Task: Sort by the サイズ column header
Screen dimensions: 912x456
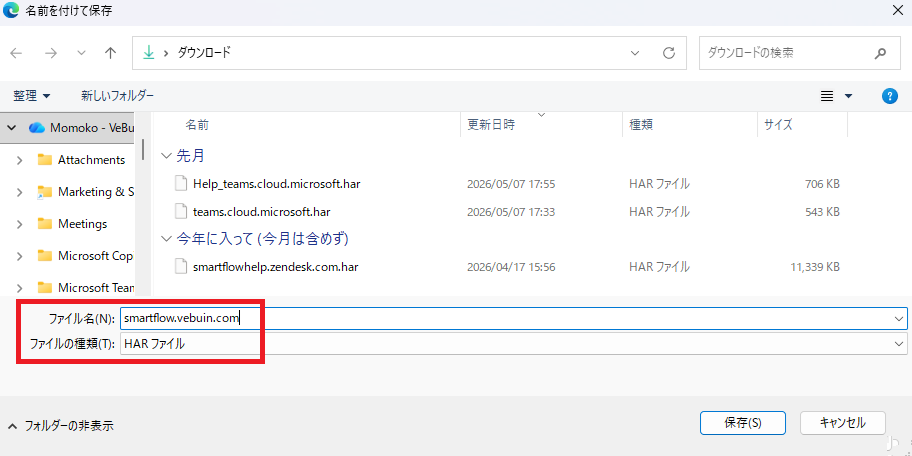Action: coord(778,124)
